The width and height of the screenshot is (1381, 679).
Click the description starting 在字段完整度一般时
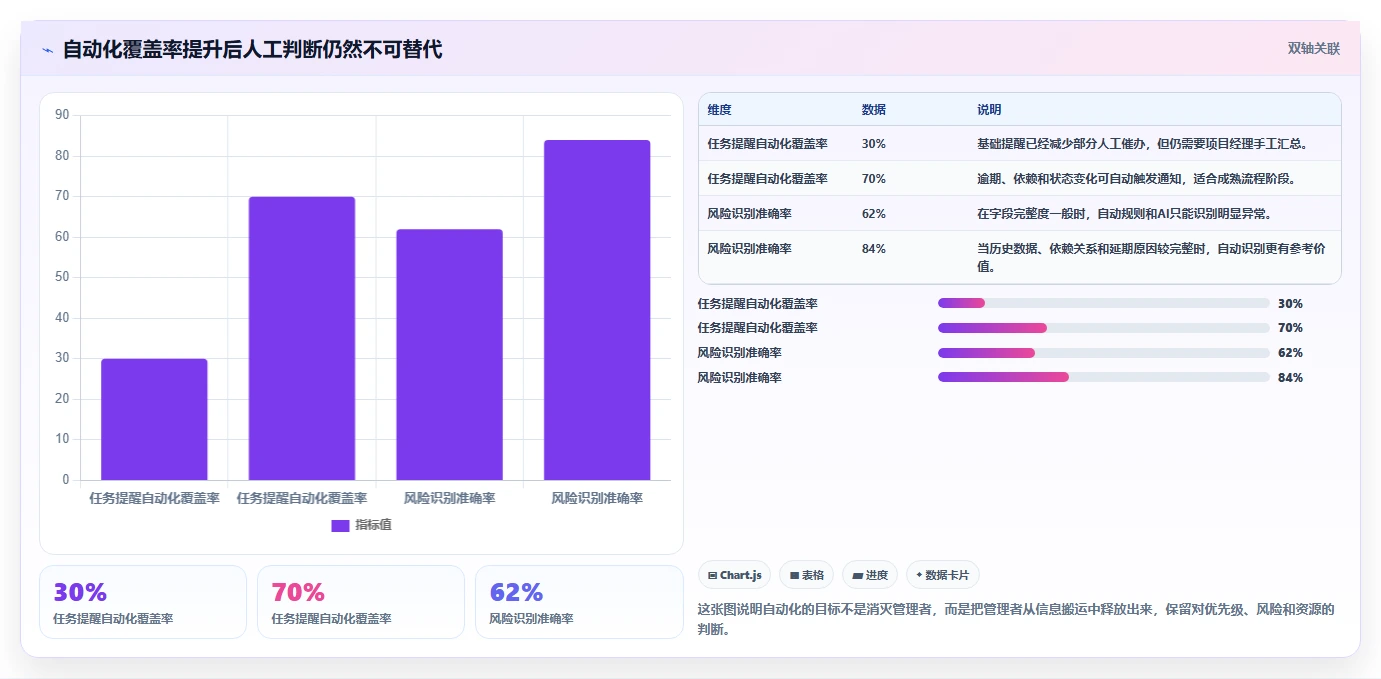pyautogui.click(x=1124, y=214)
